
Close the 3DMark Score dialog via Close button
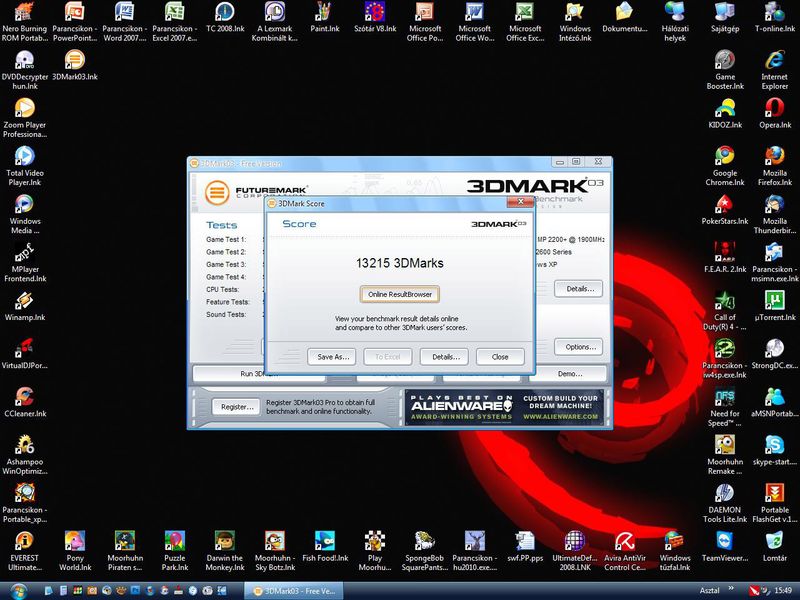500,357
